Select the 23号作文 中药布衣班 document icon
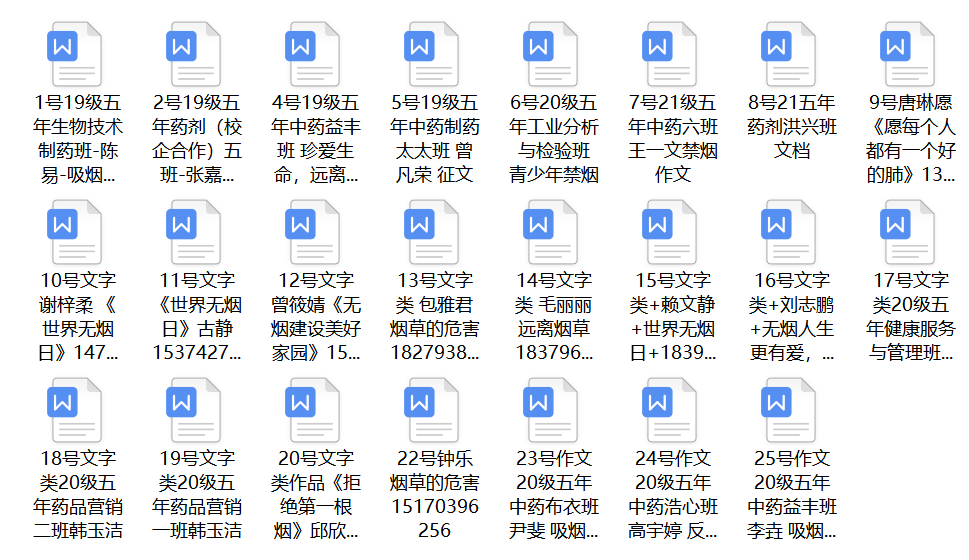This screenshot has height=560, width=969. [551, 410]
